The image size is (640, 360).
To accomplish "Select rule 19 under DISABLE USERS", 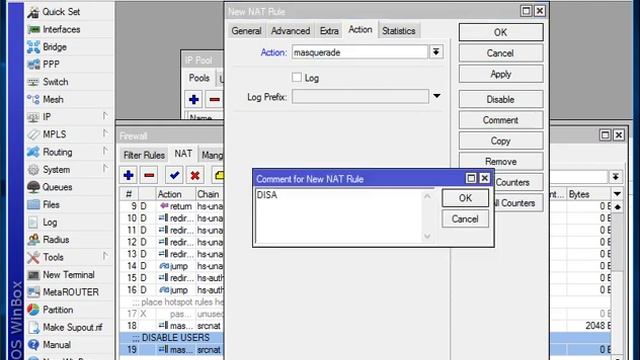I will 171,350.
